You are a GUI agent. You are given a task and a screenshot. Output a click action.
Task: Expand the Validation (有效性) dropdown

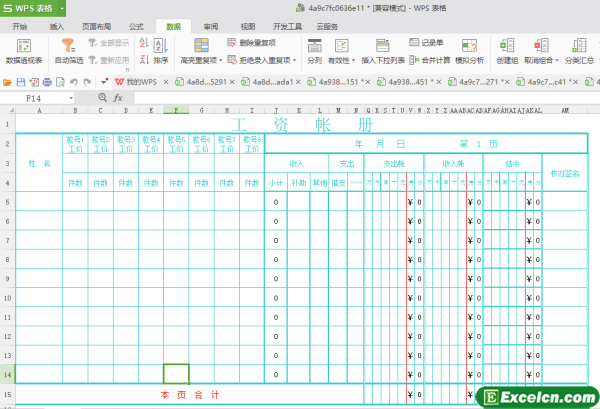(x=351, y=60)
